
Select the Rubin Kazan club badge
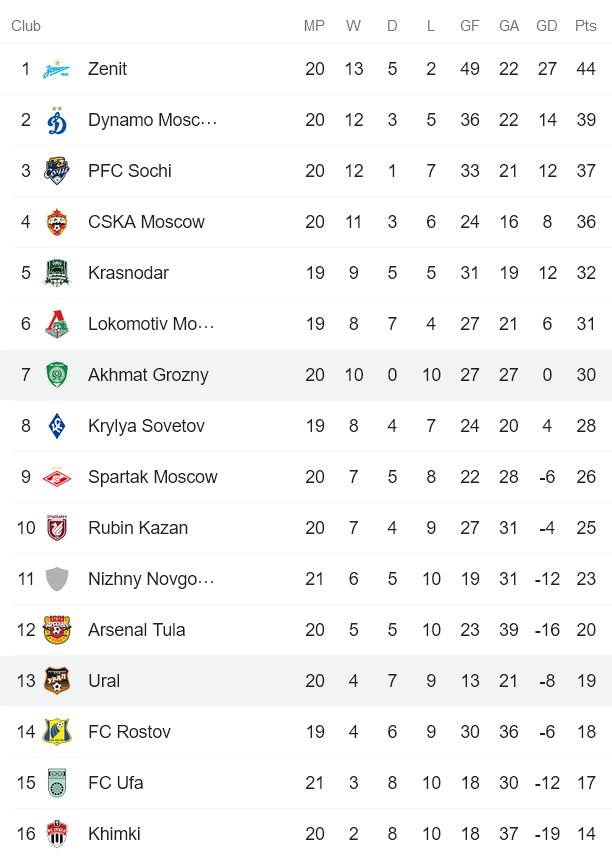tap(59, 528)
